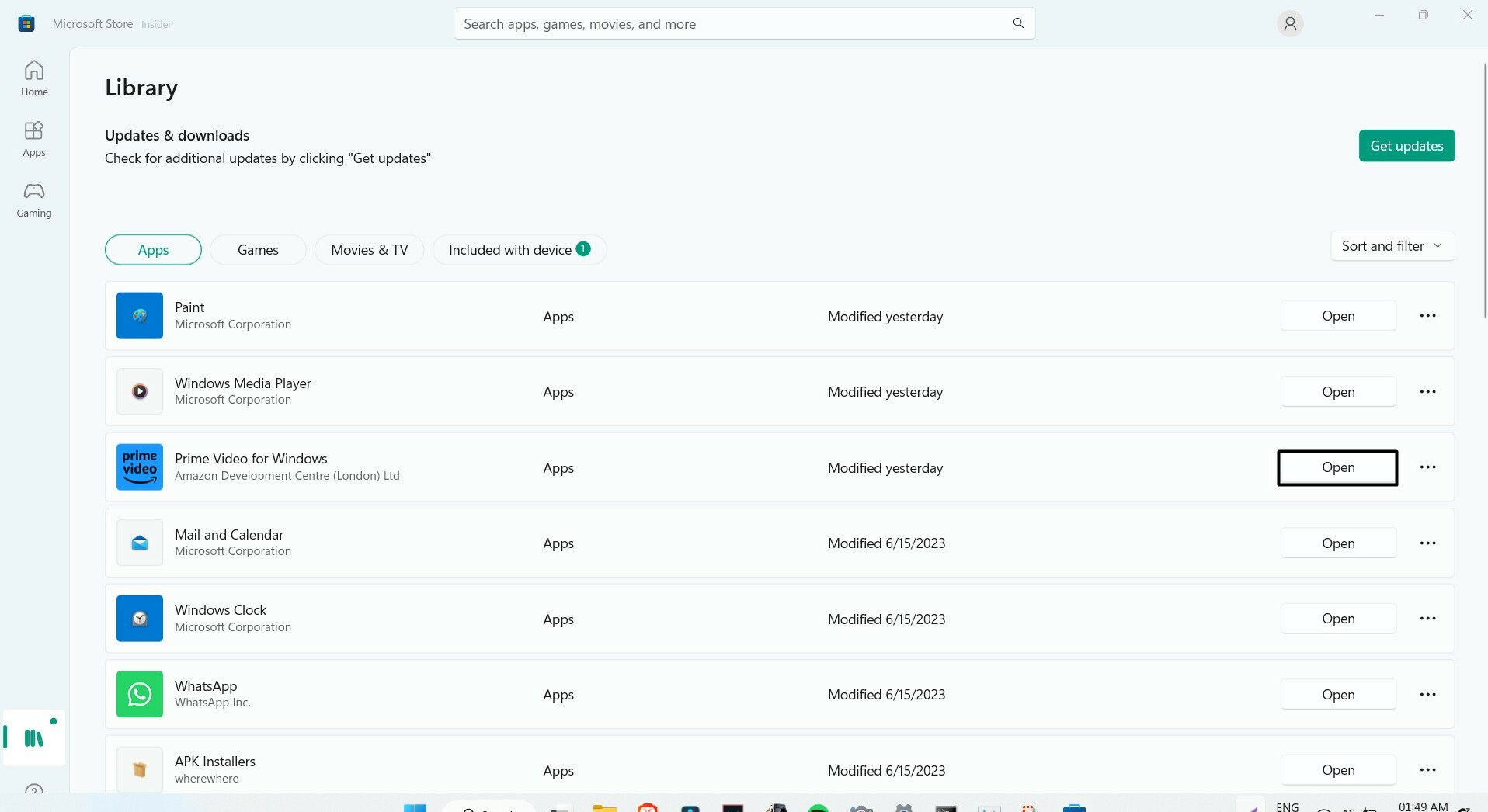The width and height of the screenshot is (1488, 812).
Task: Click the ENG language indicator in taskbar
Action: [1288, 807]
